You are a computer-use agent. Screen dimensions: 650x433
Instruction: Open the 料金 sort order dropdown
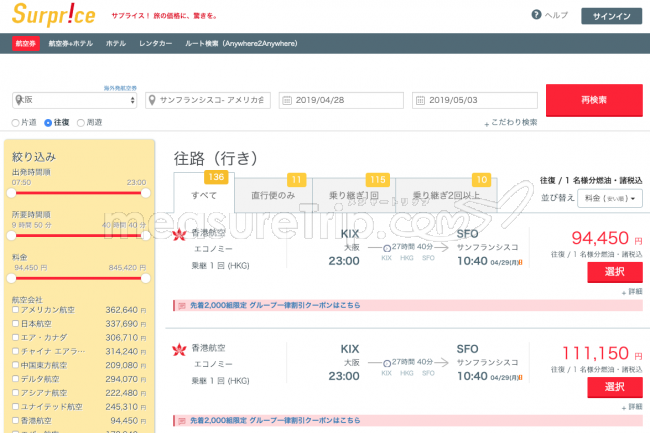[x=610, y=198]
